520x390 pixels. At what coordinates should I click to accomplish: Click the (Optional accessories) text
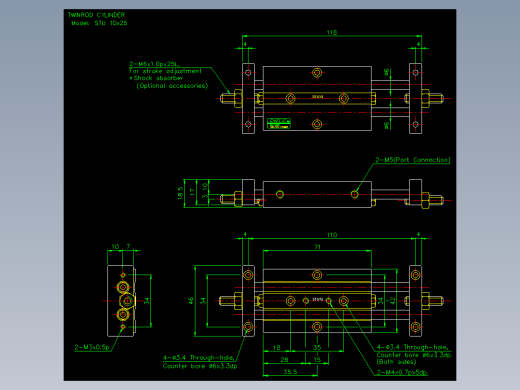[x=172, y=86]
